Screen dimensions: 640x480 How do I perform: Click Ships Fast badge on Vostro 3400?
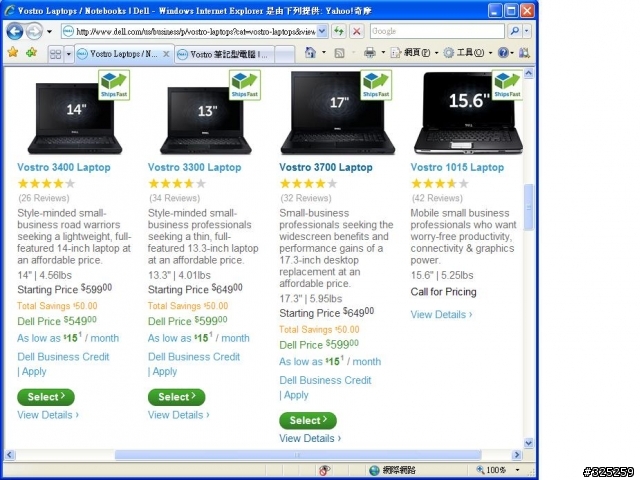pyautogui.click(x=114, y=85)
